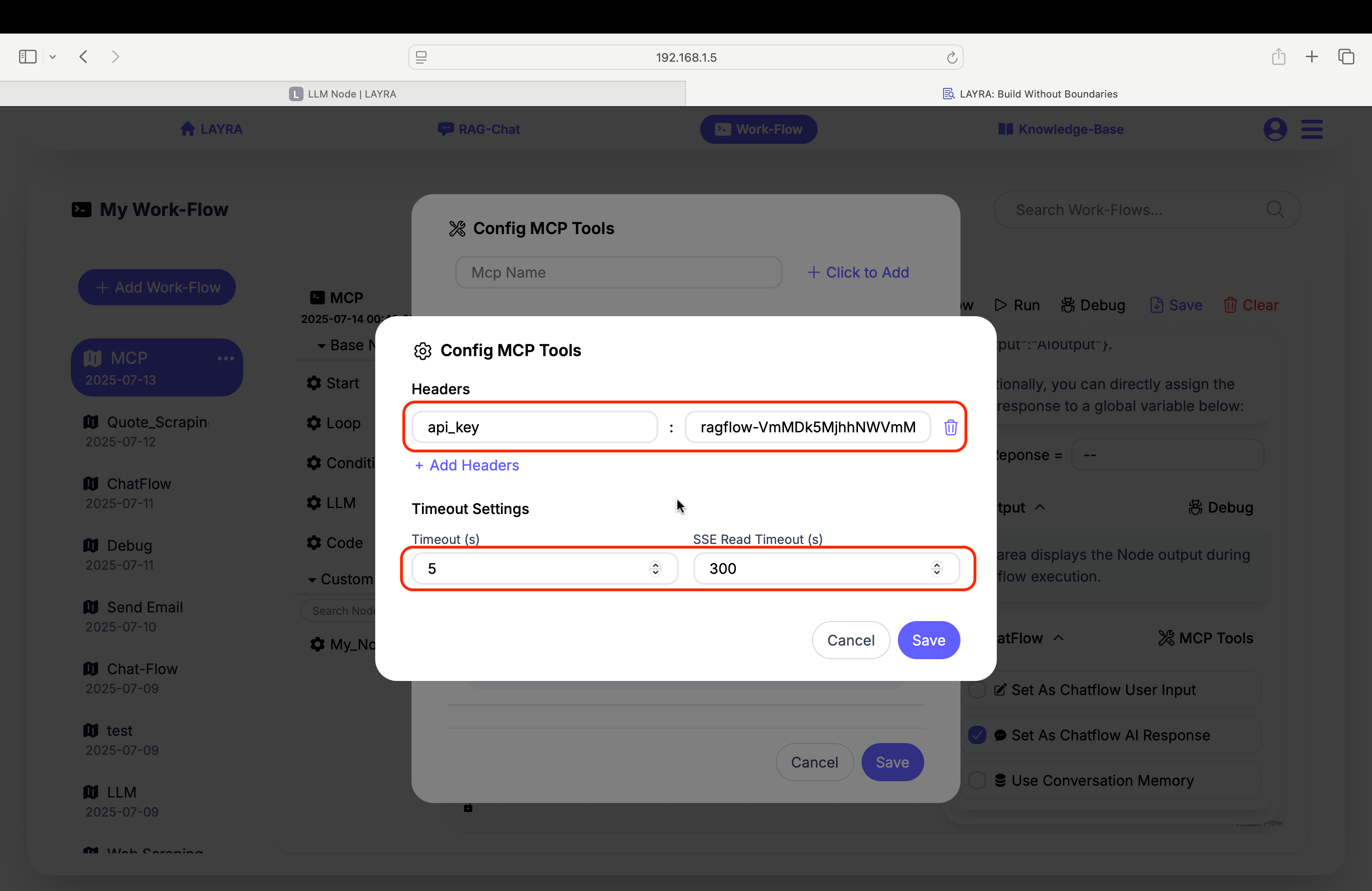
Task: Click the Debug toolbar button
Action: [1093, 305]
